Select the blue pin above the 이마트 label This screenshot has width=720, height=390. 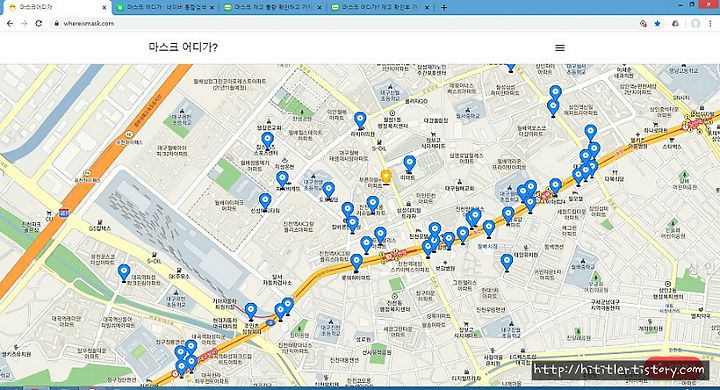(x=410, y=164)
